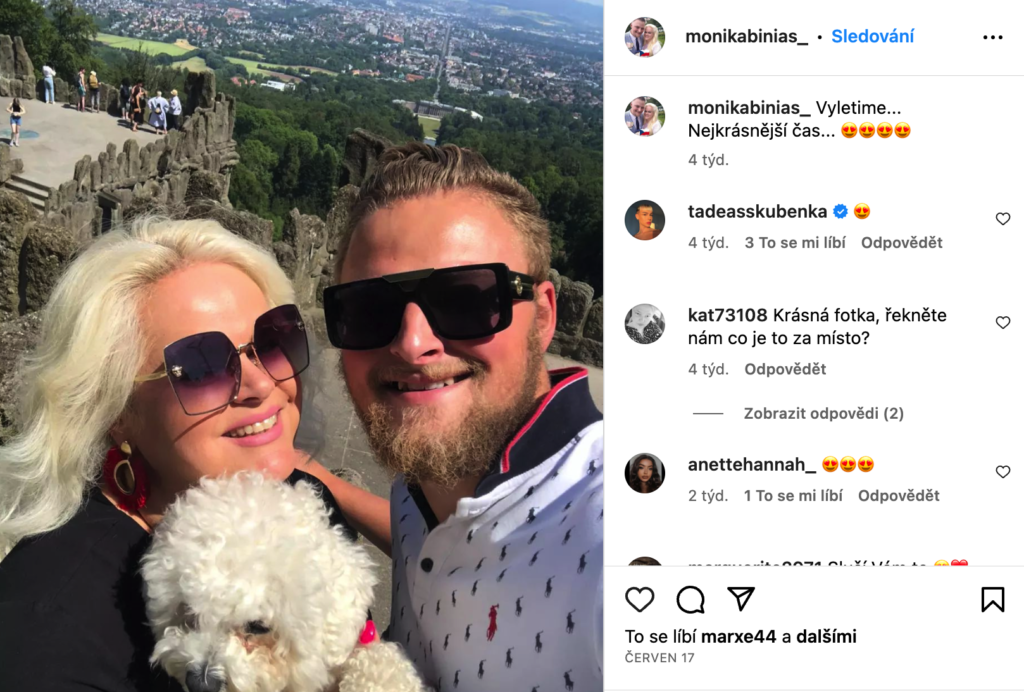Like tadeasskubenka's comment heart
This screenshot has height=692, width=1024.
click(1003, 219)
